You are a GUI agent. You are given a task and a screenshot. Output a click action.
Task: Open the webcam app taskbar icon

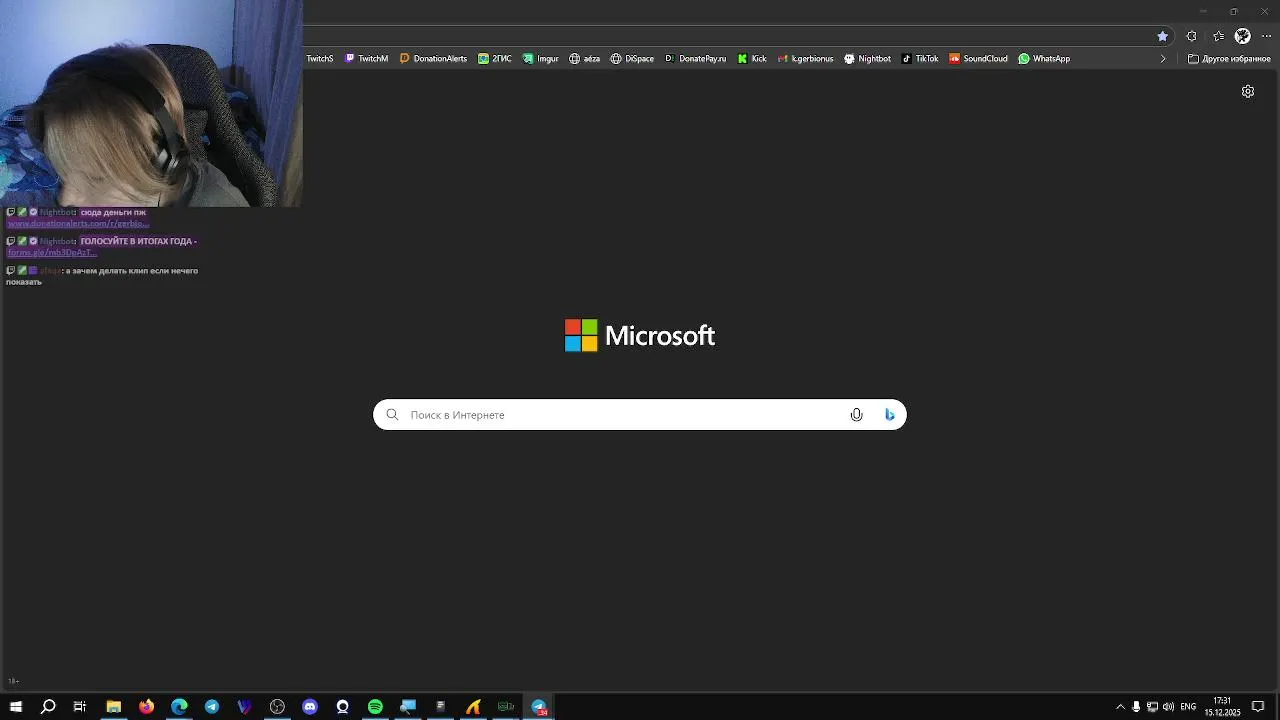pos(342,707)
